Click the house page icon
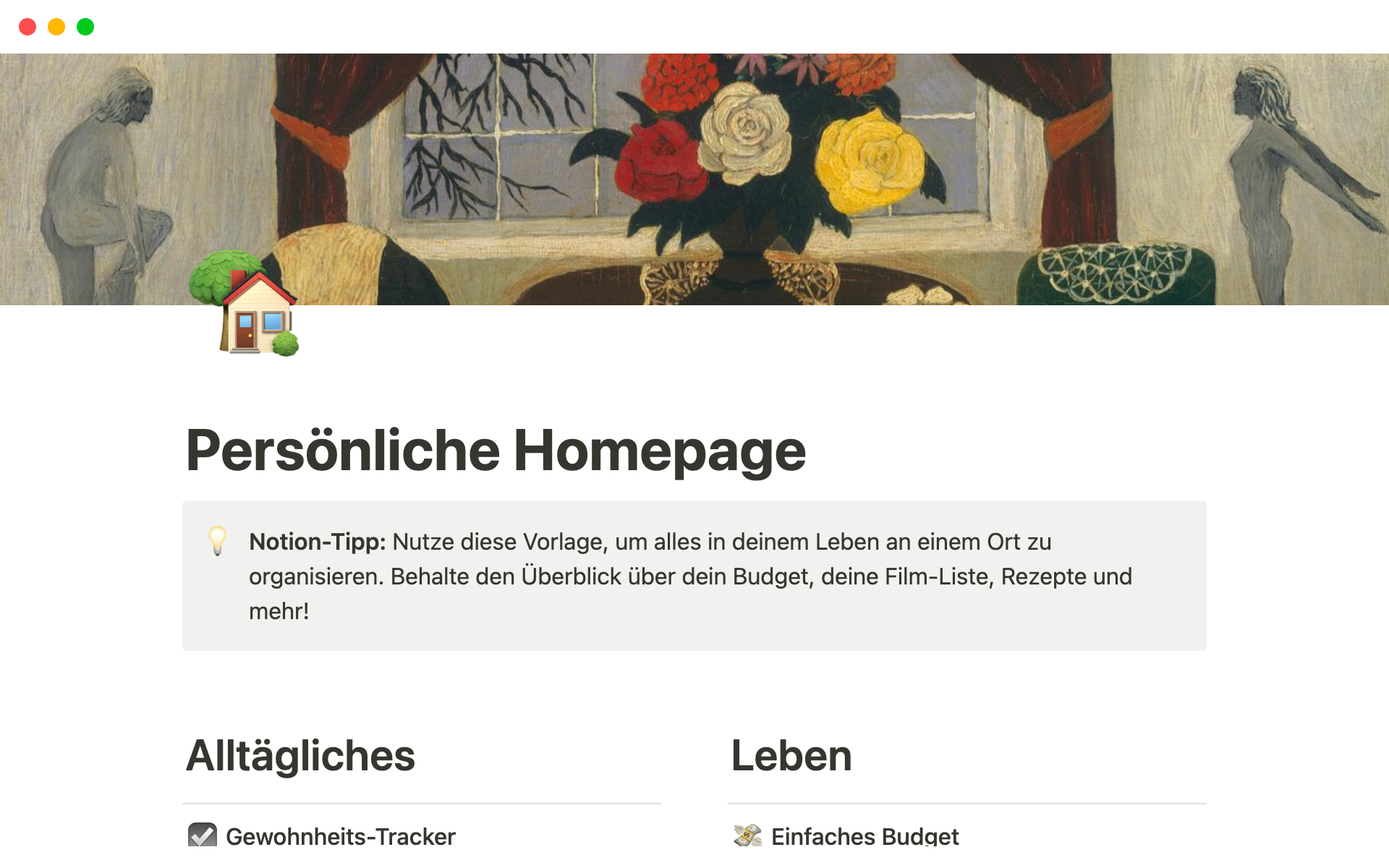The height and width of the screenshot is (868, 1389). tap(244, 303)
